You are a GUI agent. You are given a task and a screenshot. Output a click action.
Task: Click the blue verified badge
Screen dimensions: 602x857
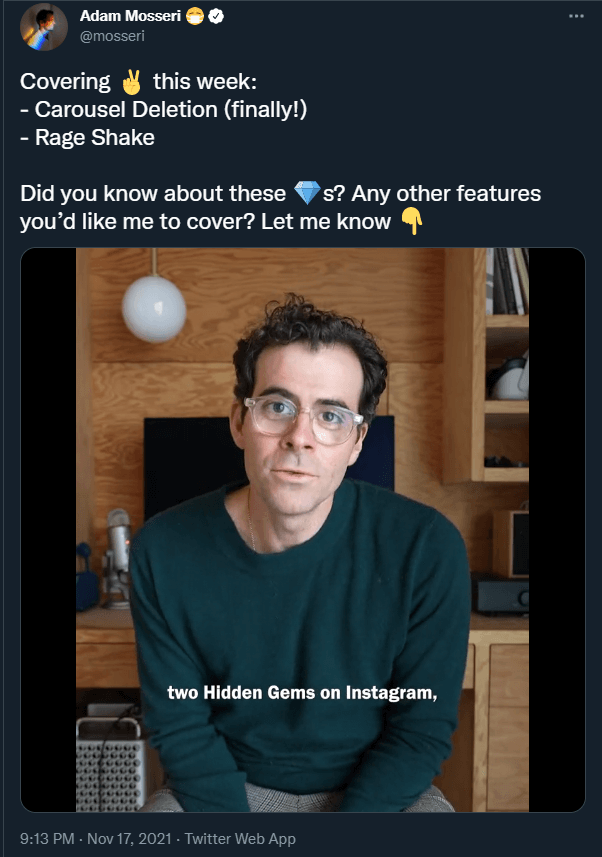pyautogui.click(x=214, y=17)
